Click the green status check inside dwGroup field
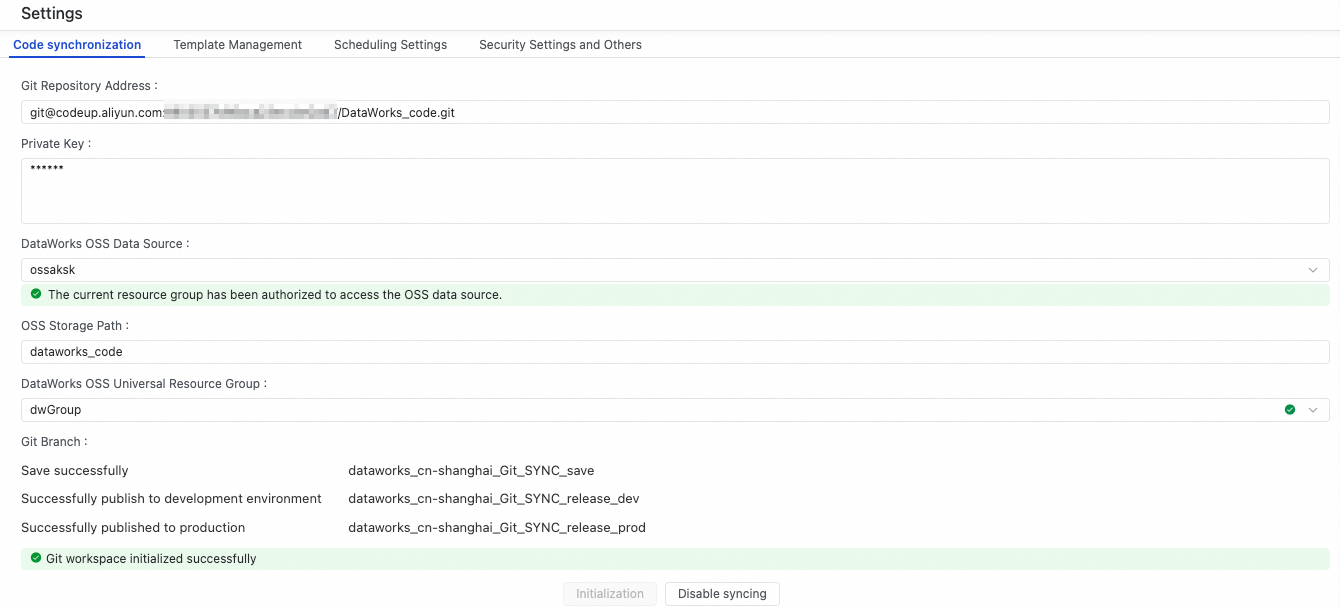 point(1290,410)
